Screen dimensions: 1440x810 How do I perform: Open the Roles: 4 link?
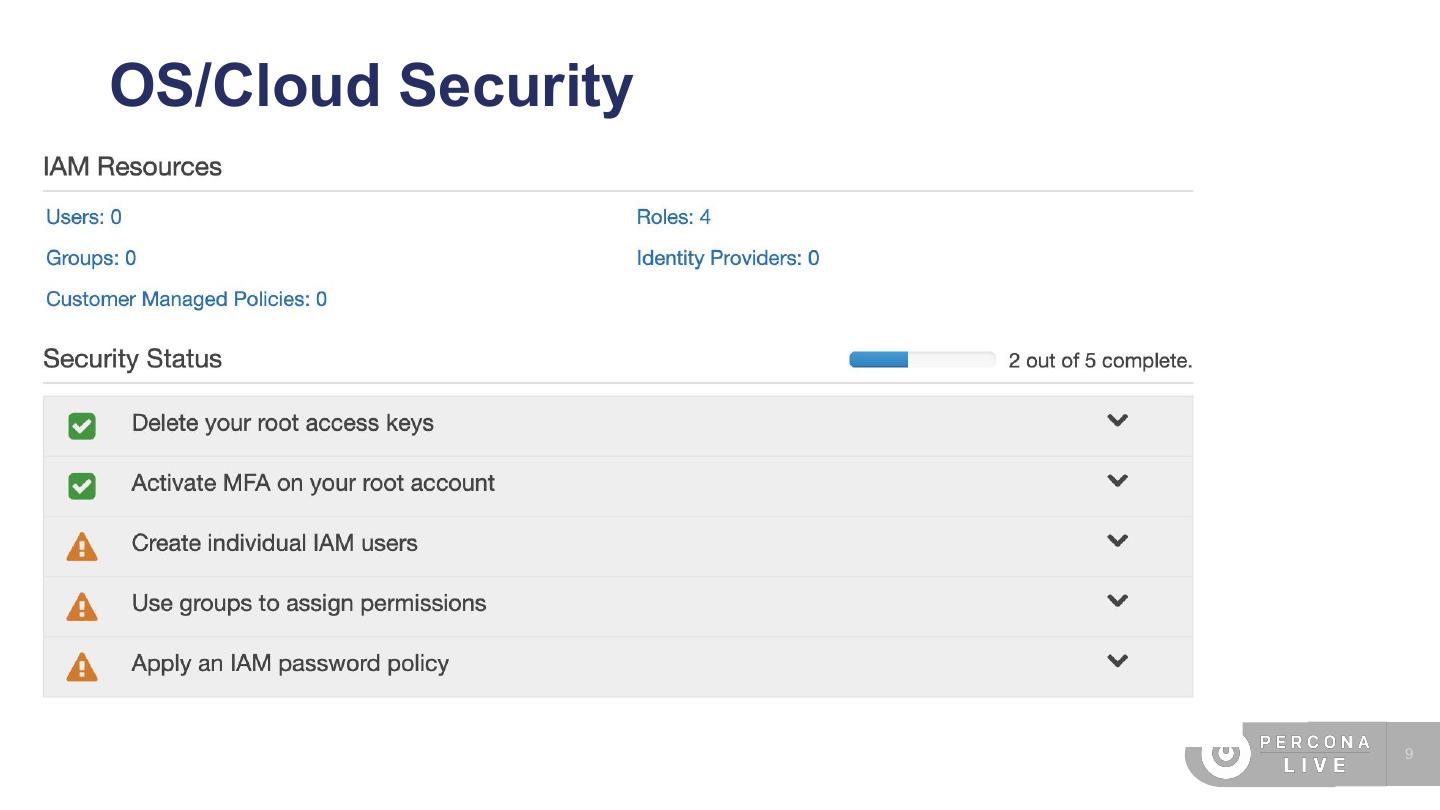coord(673,217)
